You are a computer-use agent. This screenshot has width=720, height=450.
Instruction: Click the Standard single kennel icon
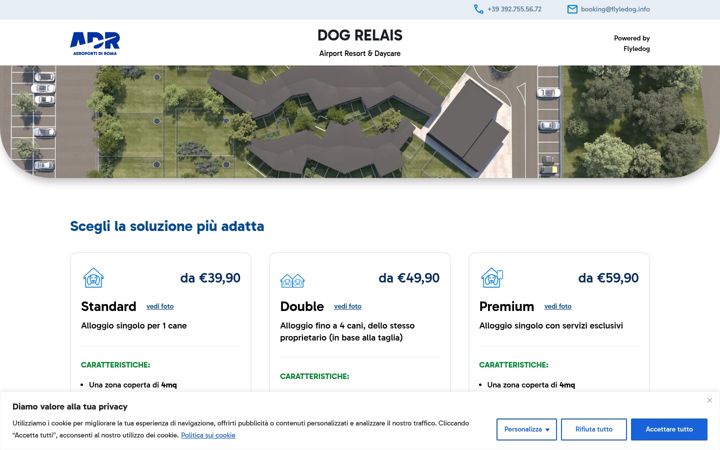click(x=93, y=278)
